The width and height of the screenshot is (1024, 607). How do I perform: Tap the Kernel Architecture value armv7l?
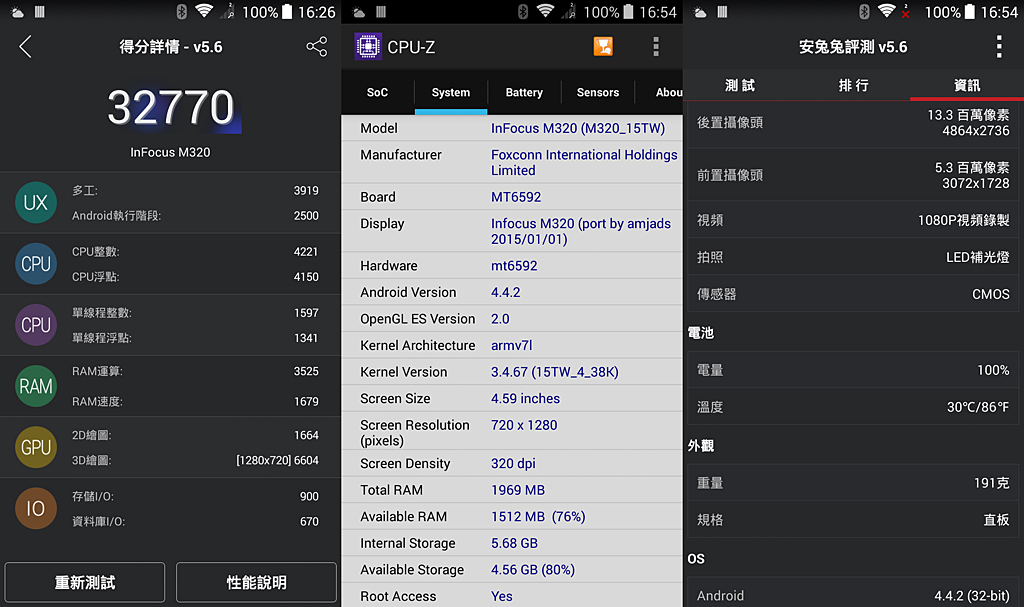tap(511, 345)
